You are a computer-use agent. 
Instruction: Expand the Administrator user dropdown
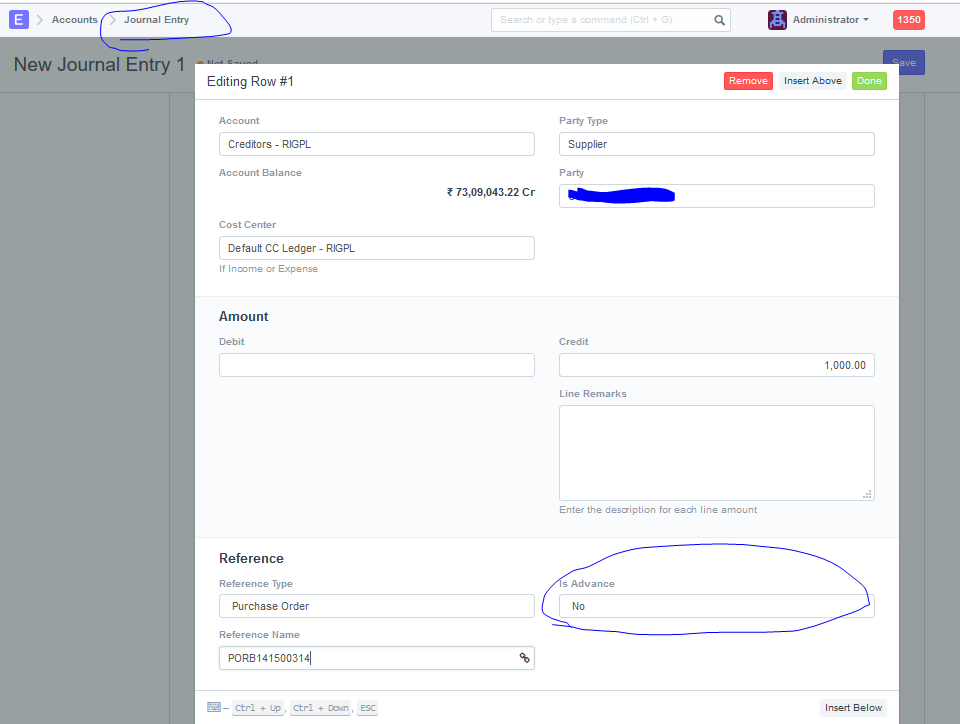831,20
